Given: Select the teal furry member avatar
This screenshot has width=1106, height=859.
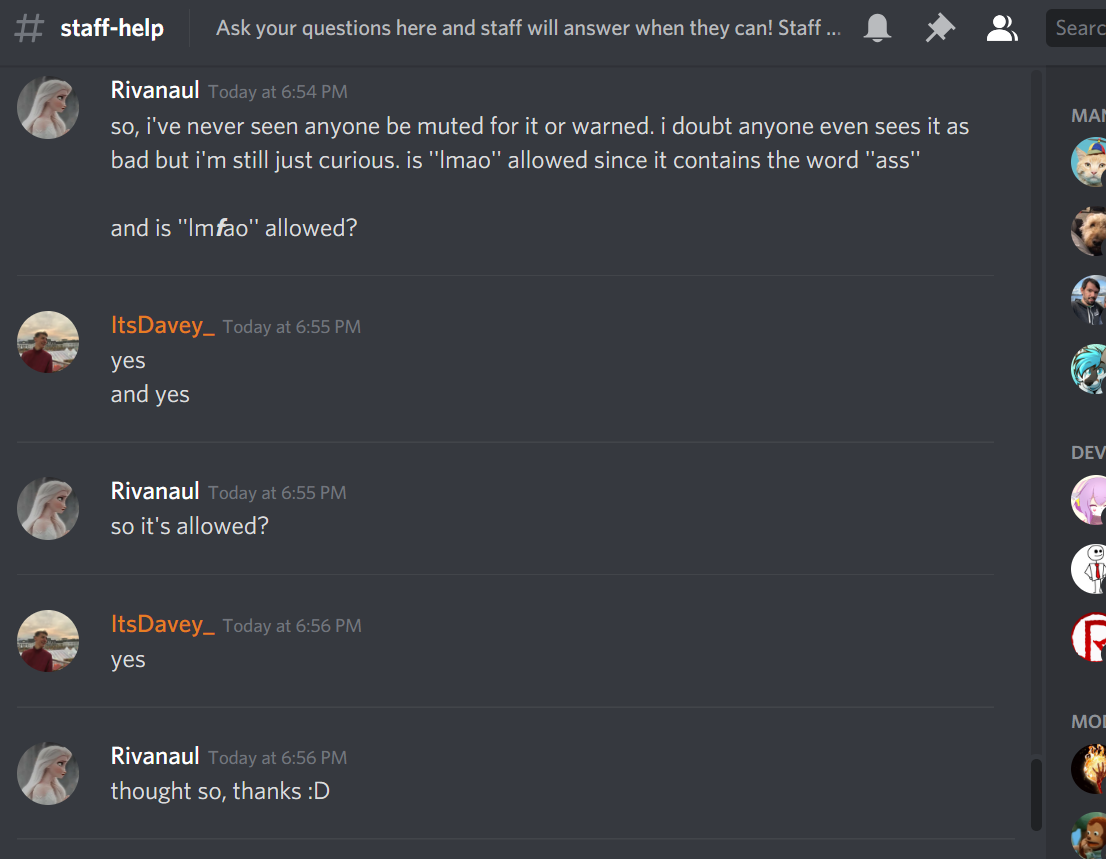Looking at the screenshot, I should 1088,369.
